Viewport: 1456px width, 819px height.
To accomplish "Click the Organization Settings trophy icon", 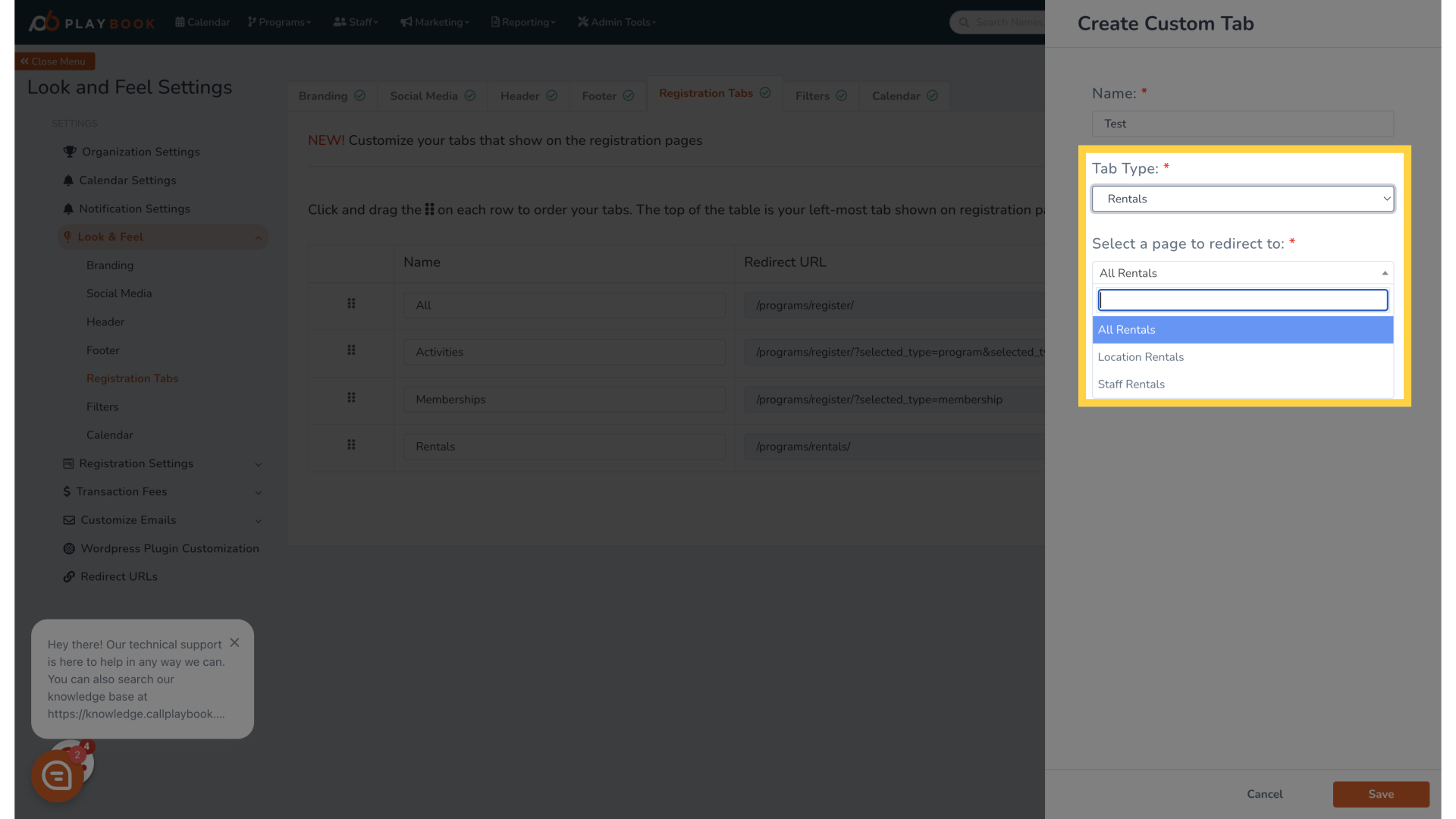I will [x=69, y=151].
